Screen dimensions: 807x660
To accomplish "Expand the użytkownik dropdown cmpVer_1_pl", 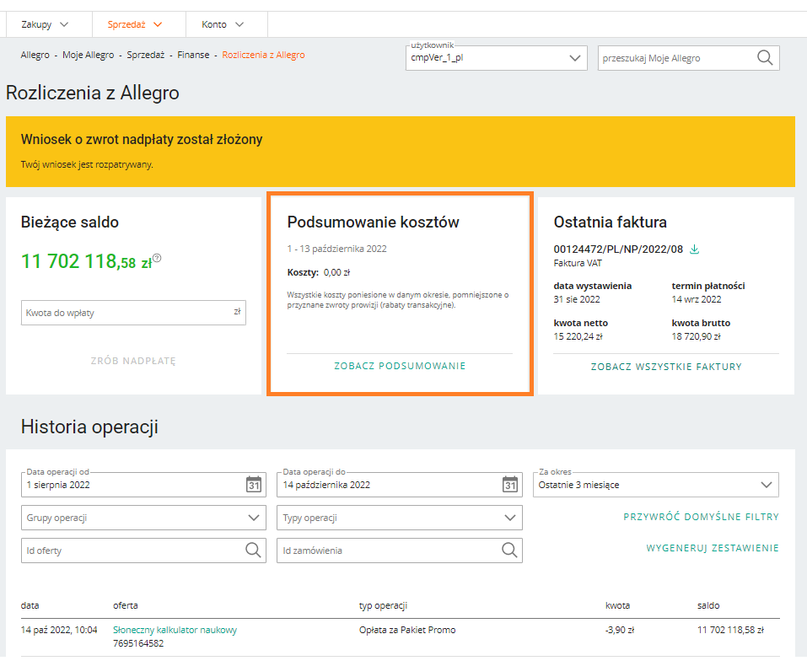I will pos(496,58).
